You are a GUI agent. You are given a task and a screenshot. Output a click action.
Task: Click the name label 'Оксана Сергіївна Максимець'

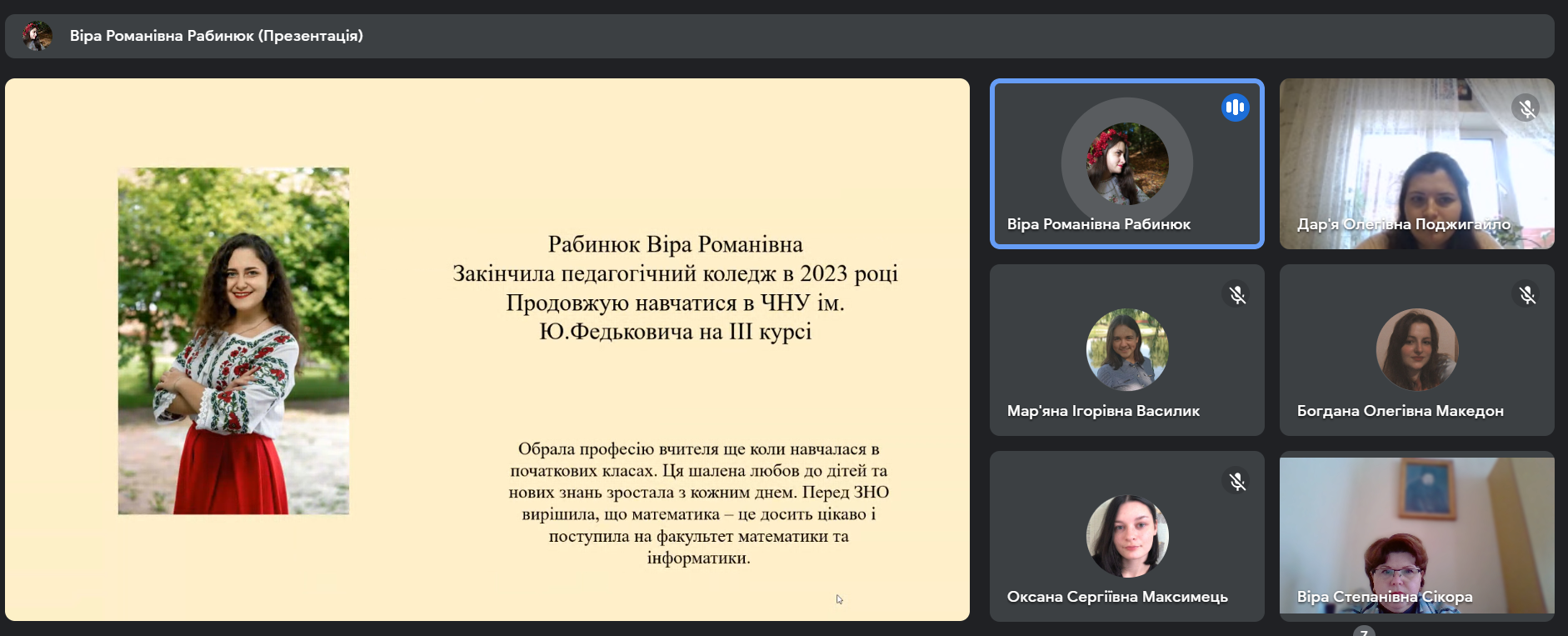(1117, 597)
